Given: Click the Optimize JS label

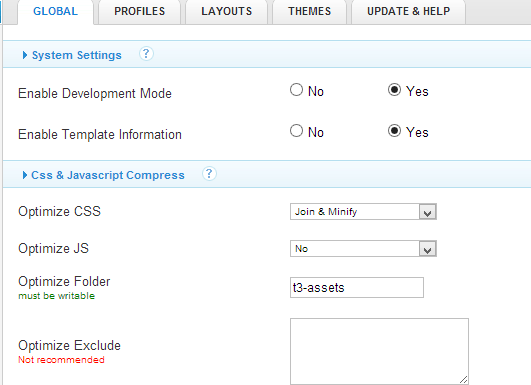Looking at the screenshot, I should click(x=54, y=249).
